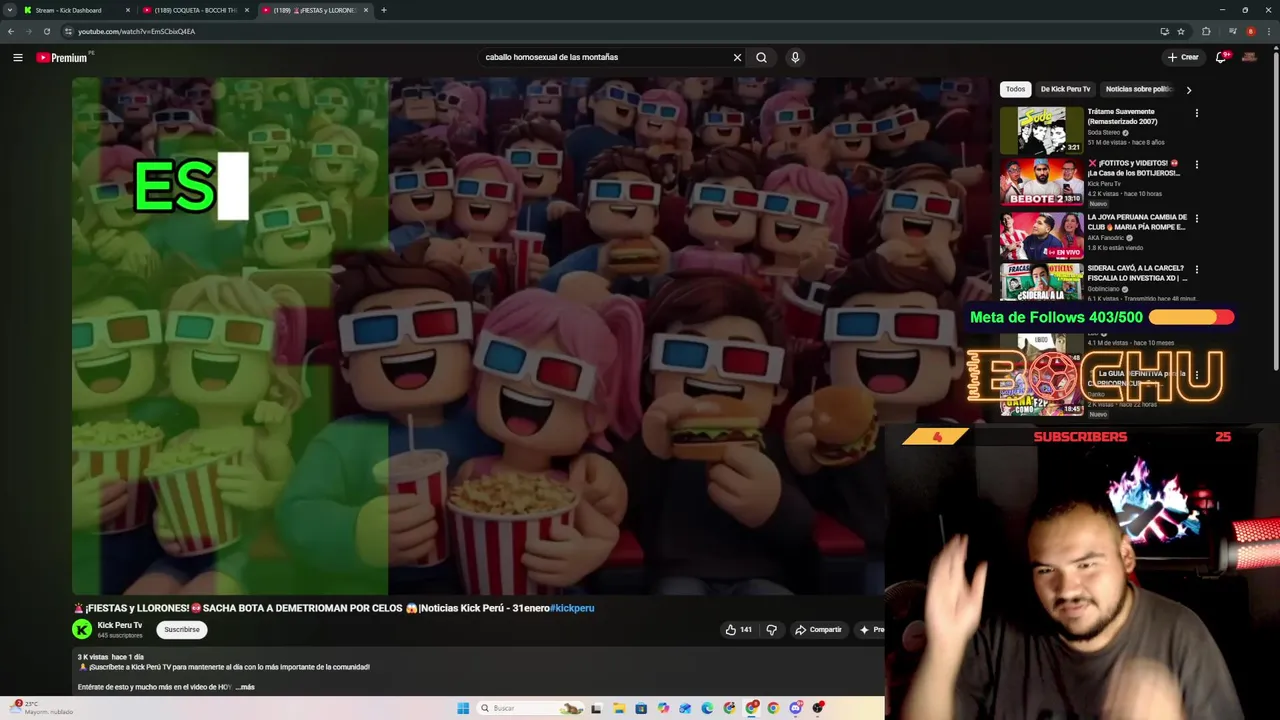Open Microsoft Store from the taskbar
The image size is (1280, 720).
pos(641,708)
